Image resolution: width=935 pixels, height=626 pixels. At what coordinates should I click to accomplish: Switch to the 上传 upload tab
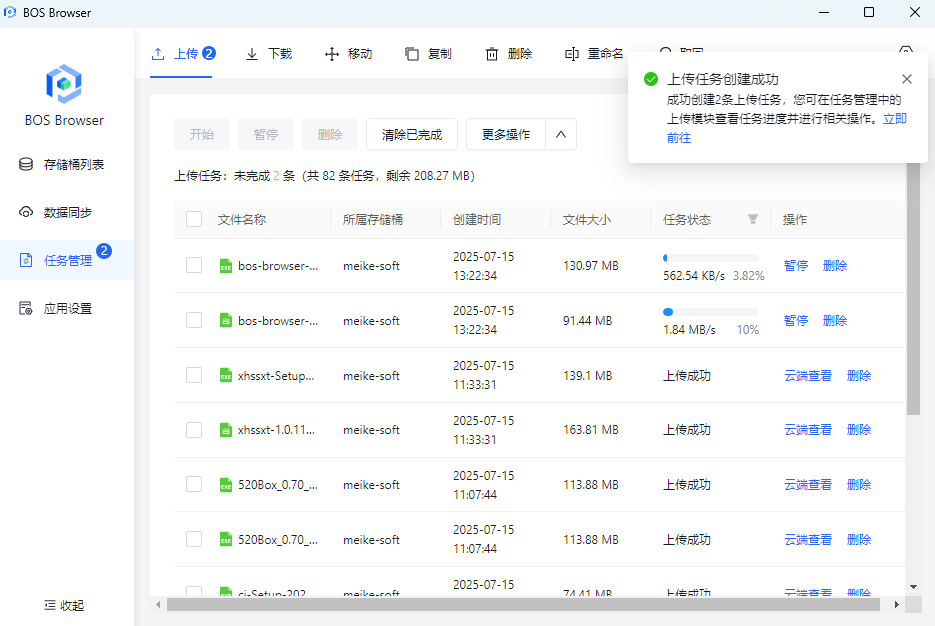tap(183, 54)
